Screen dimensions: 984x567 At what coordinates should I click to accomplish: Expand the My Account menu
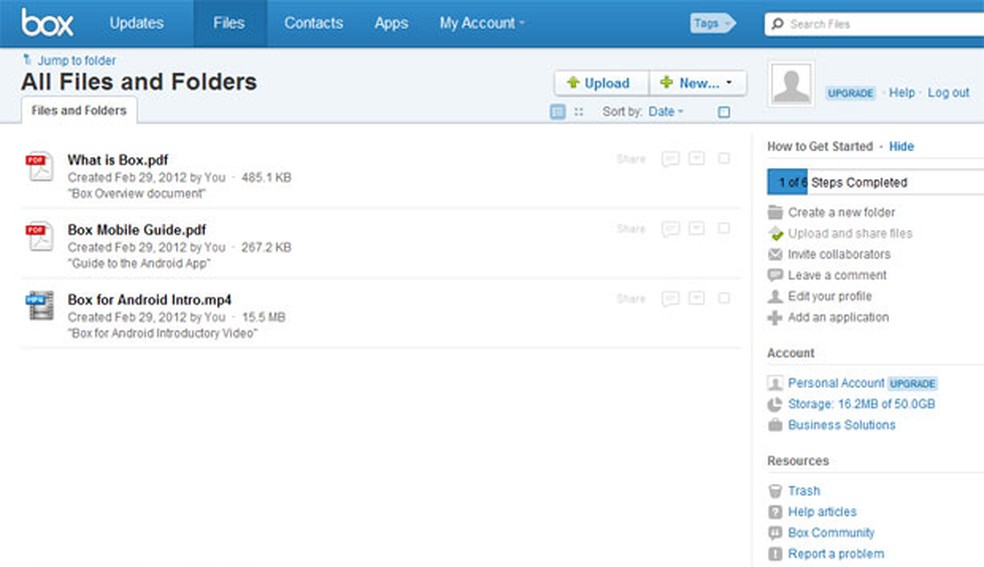click(482, 23)
